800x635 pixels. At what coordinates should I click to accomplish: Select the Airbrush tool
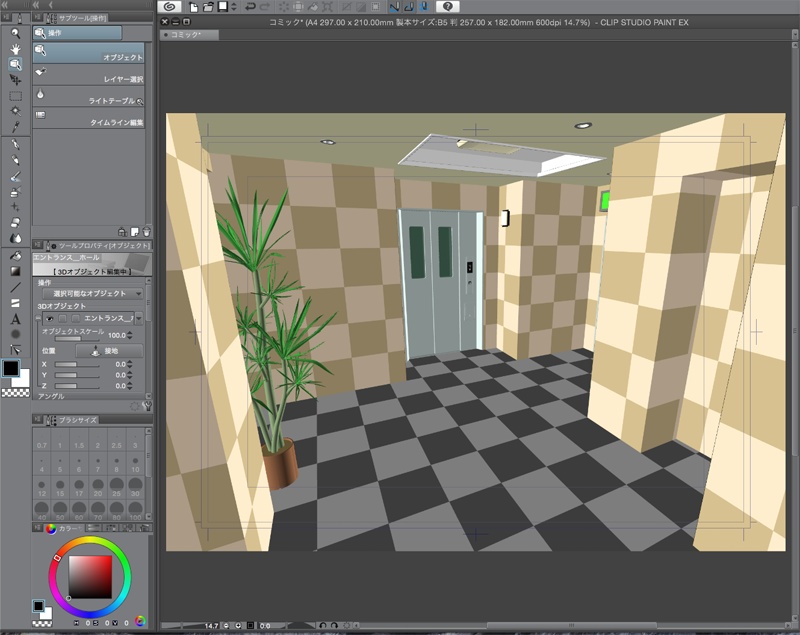16,191
